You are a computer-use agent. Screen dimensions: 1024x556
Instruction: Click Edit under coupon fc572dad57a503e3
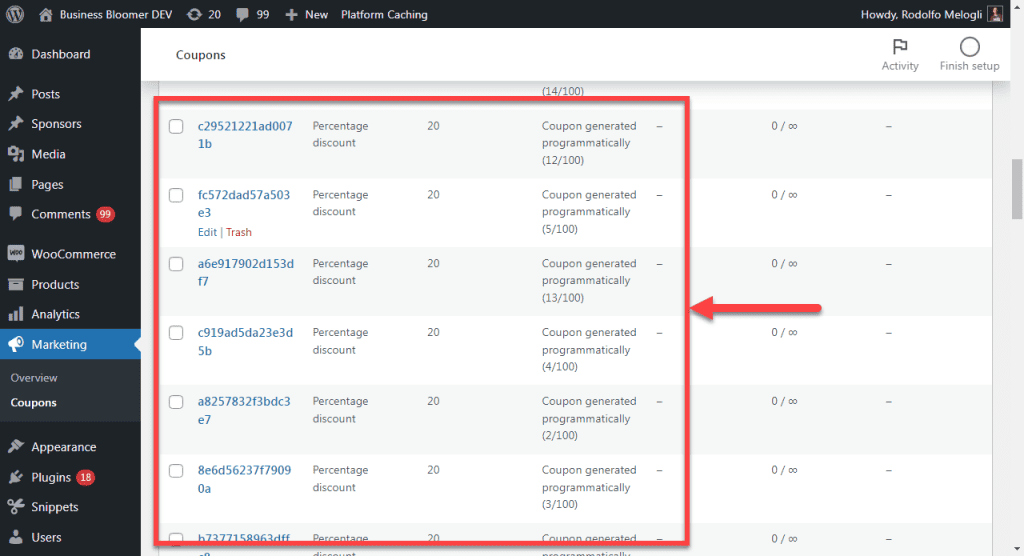pos(207,232)
